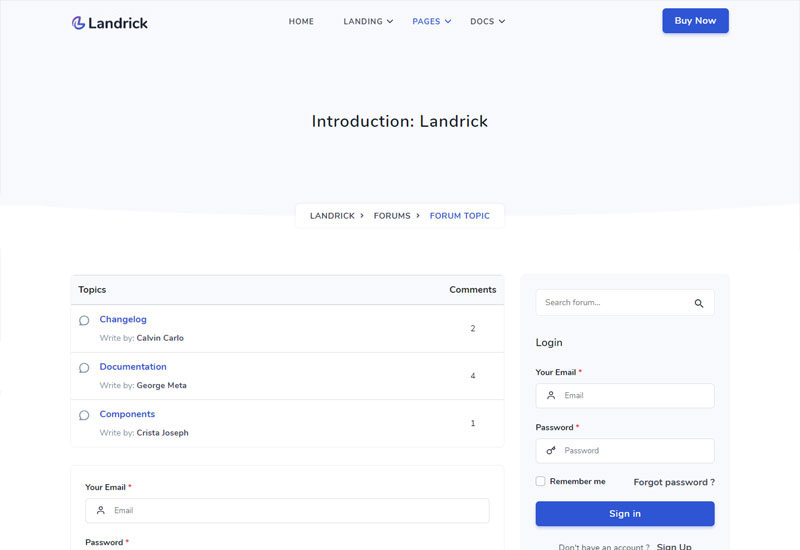Click the key icon in sidebar Password field
The image size is (800, 550).
551,451
